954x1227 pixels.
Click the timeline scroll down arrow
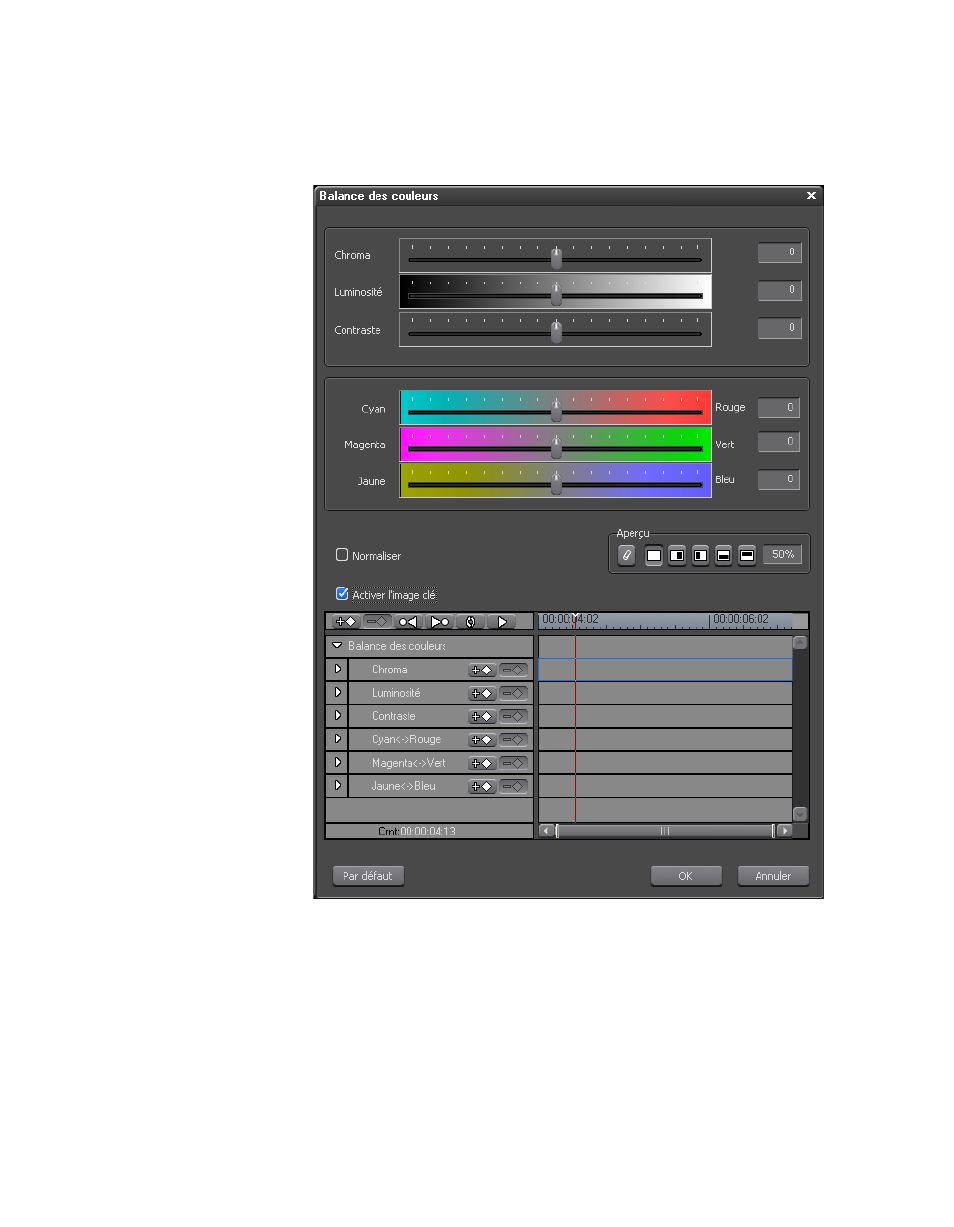[800, 814]
